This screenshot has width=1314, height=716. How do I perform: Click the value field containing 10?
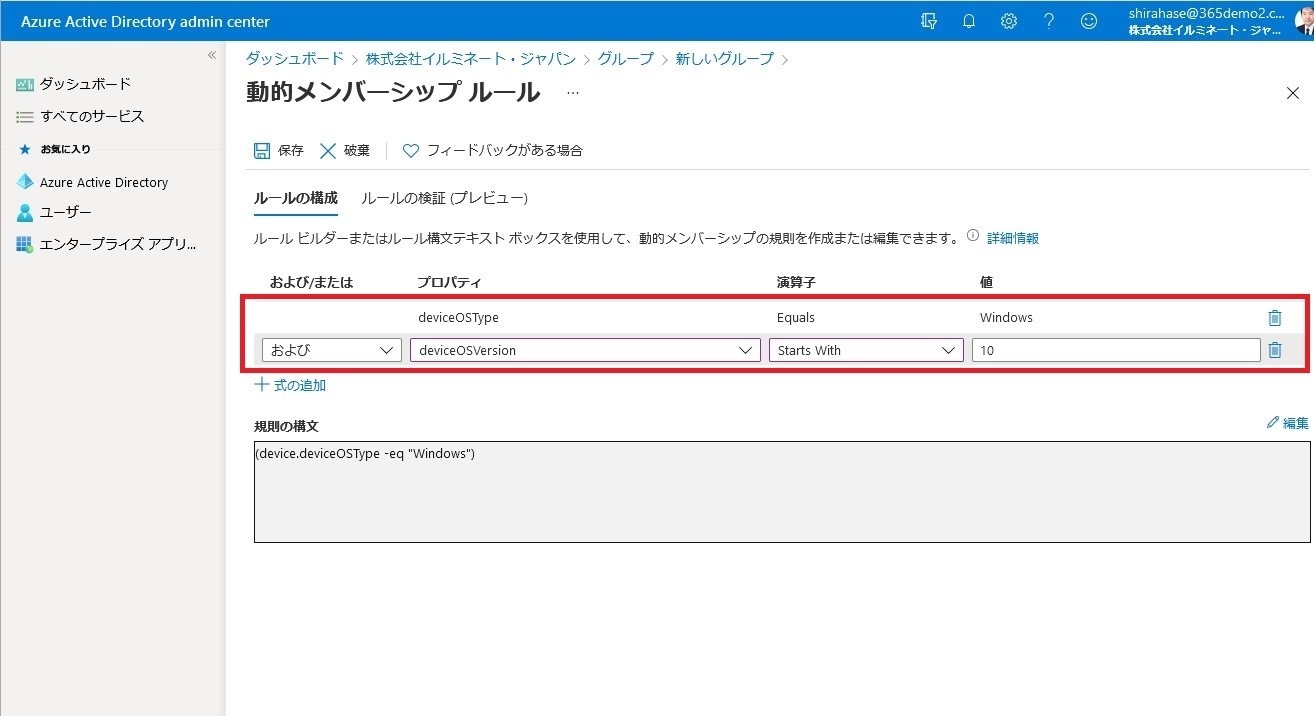[1116, 350]
